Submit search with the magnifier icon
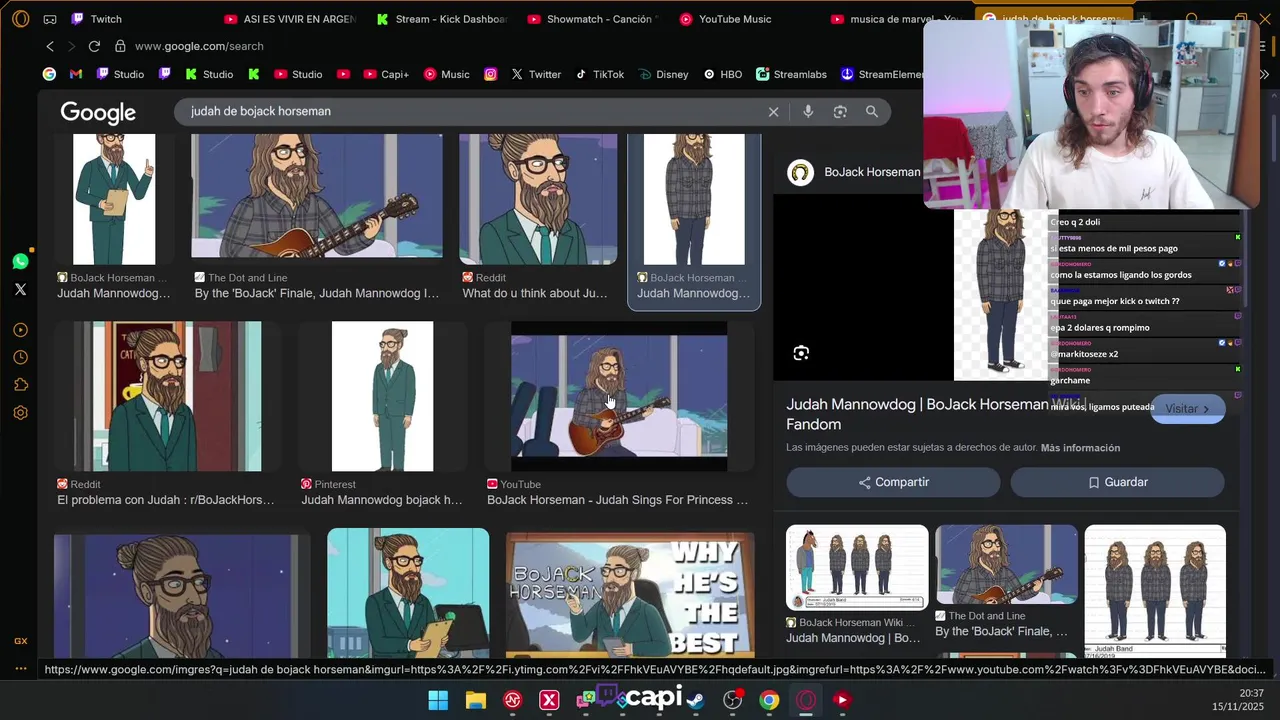This screenshot has height=720, width=1280. point(872,112)
